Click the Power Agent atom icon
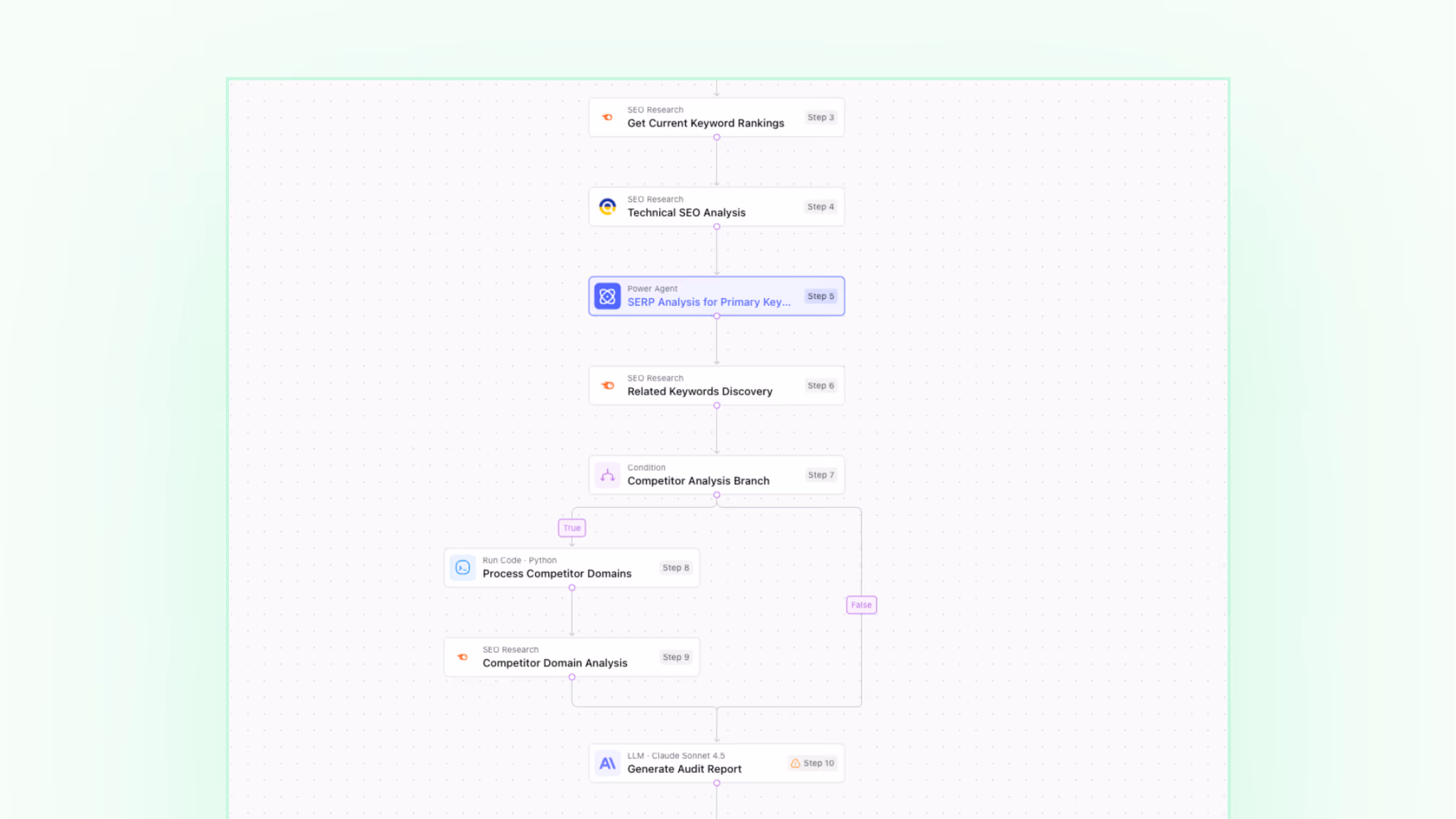The image size is (1456, 819). pos(607,296)
